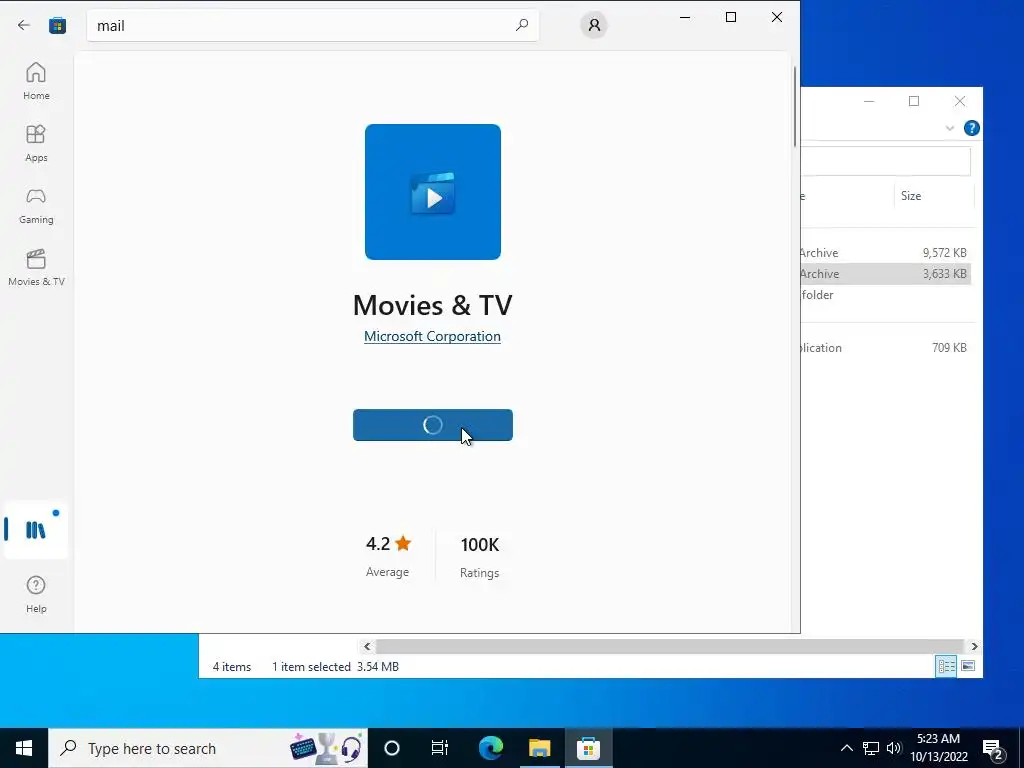Expand the Explorer ribbon chevron
The image size is (1024, 768).
[950, 128]
